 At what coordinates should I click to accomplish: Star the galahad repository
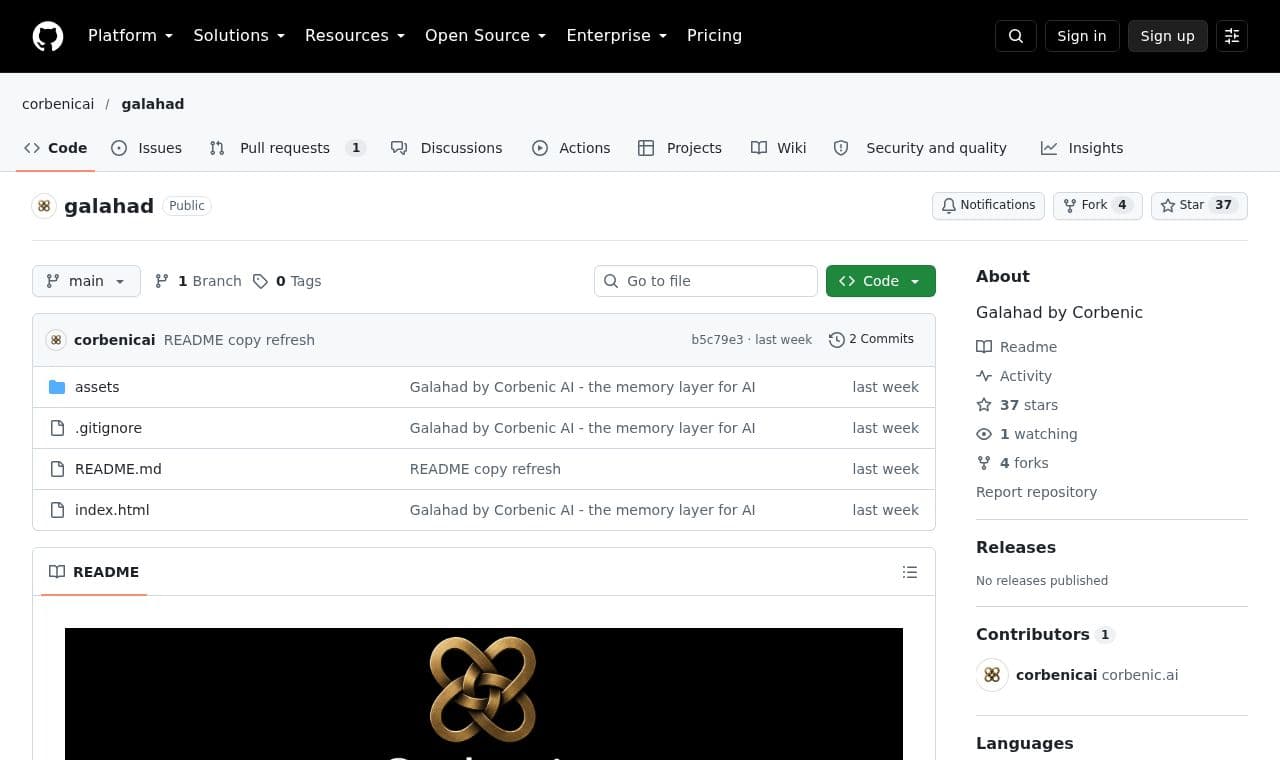1200,206
